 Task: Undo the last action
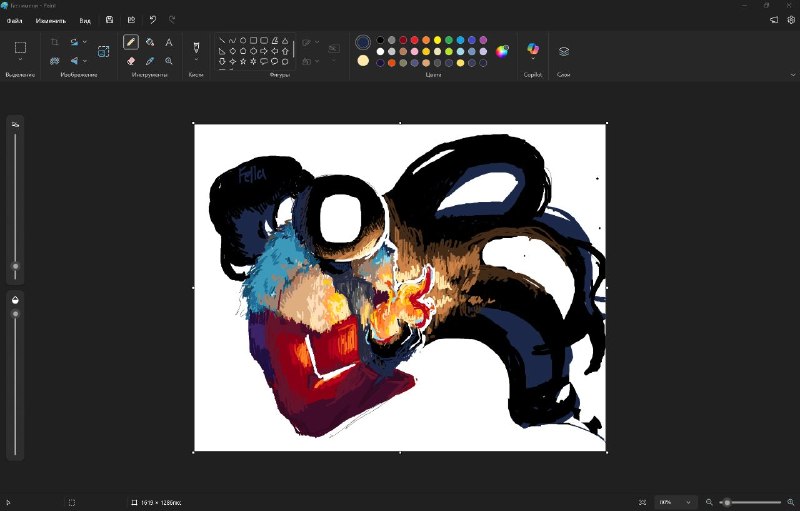[153, 20]
